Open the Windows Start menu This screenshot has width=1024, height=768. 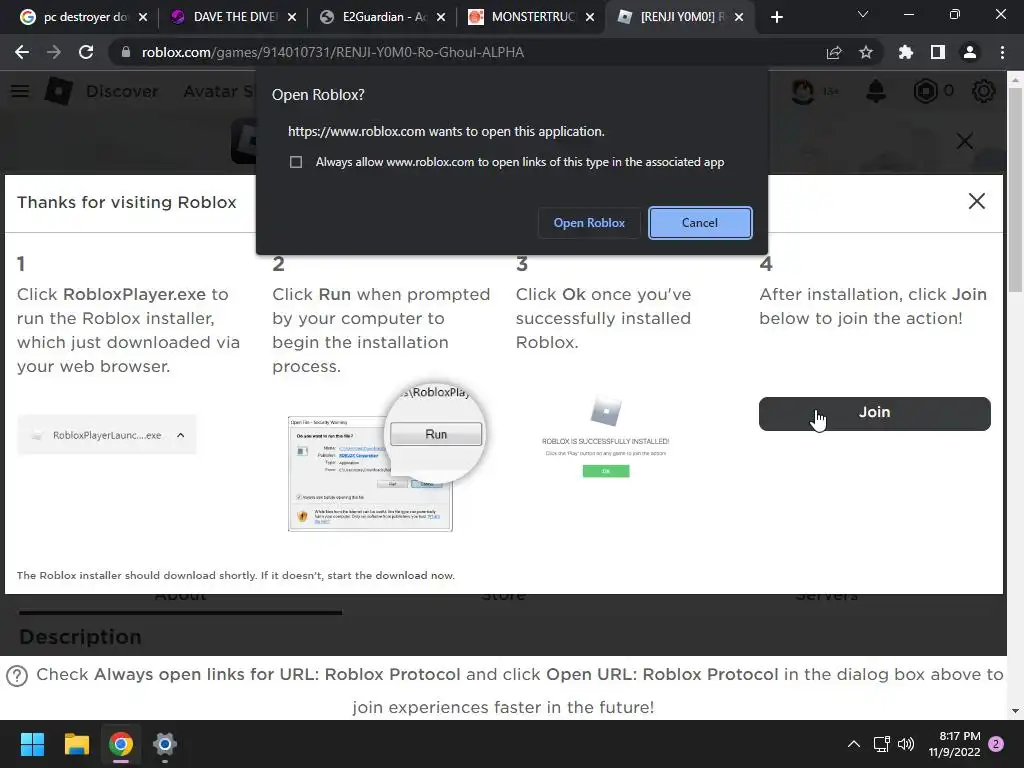(x=32, y=744)
